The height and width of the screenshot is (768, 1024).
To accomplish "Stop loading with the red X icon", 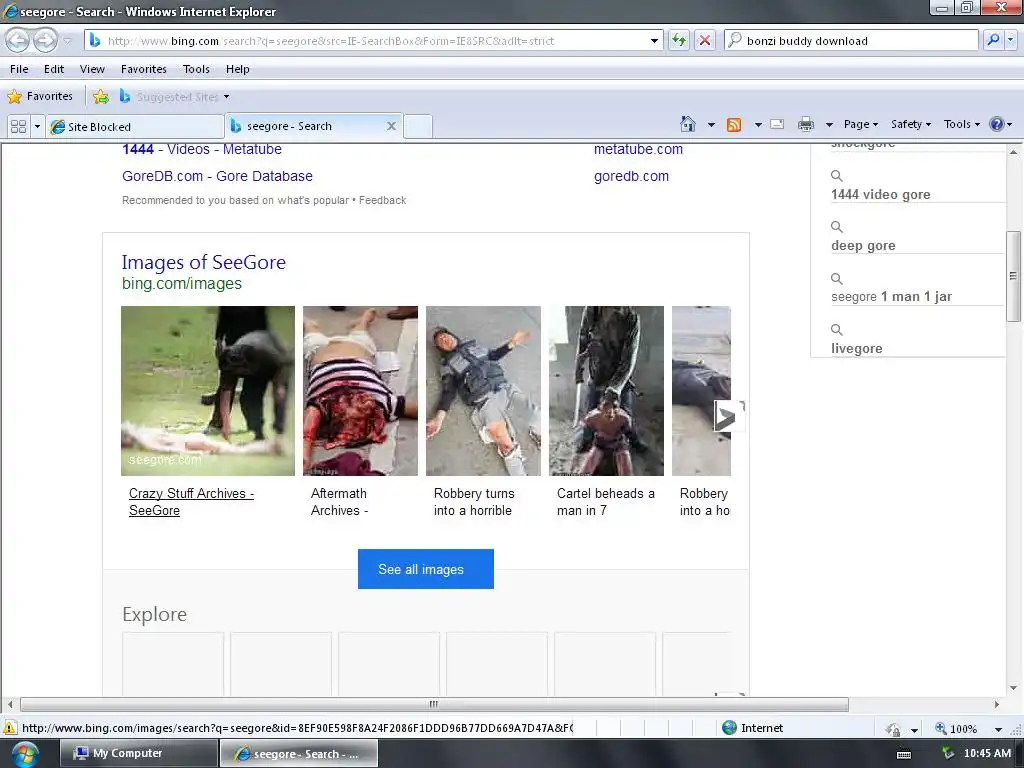I will 705,40.
